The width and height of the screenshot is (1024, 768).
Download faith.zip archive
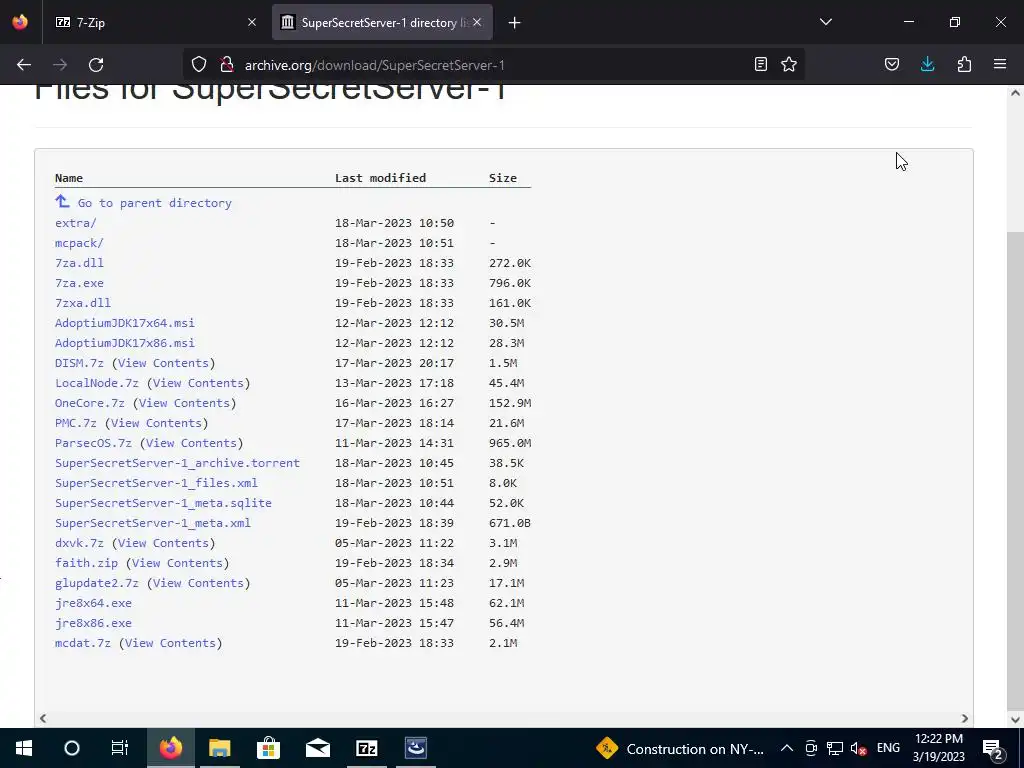coord(86,563)
